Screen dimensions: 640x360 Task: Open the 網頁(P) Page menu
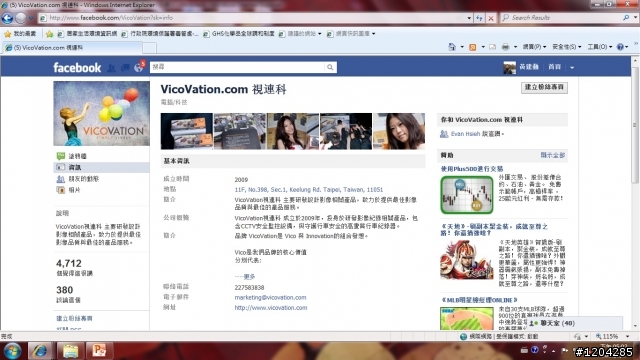point(534,47)
